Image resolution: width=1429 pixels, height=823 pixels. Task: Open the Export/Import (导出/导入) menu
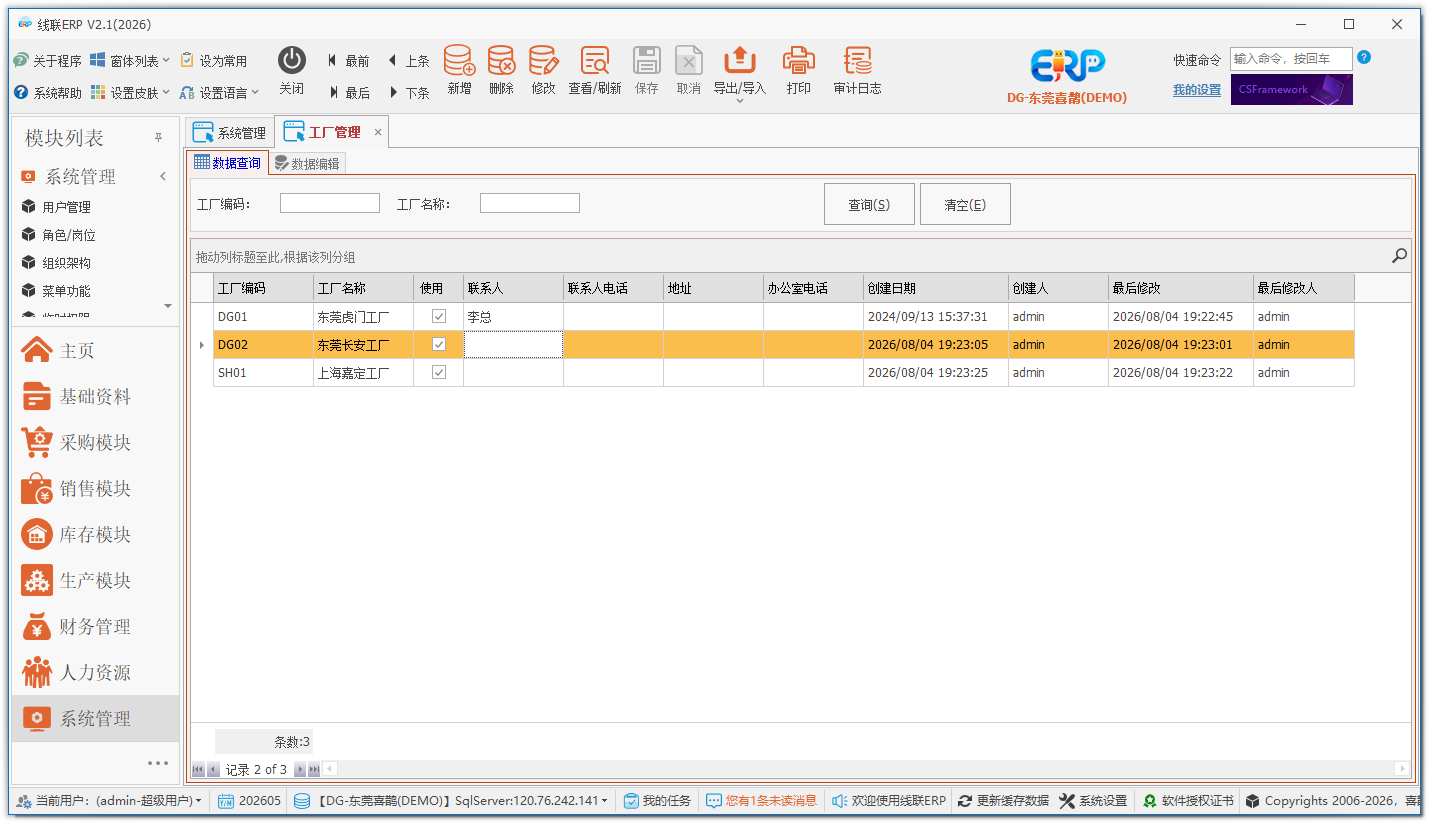click(x=740, y=72)
